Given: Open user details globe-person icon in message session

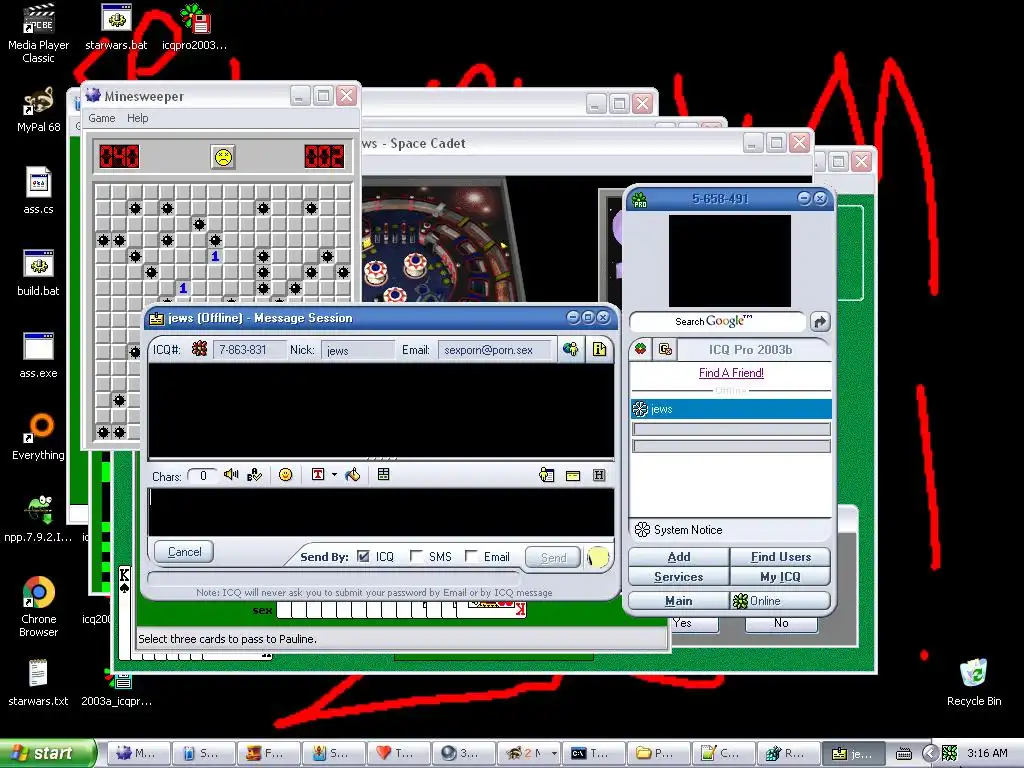Looking at the screenshot, I should (571, 349).
